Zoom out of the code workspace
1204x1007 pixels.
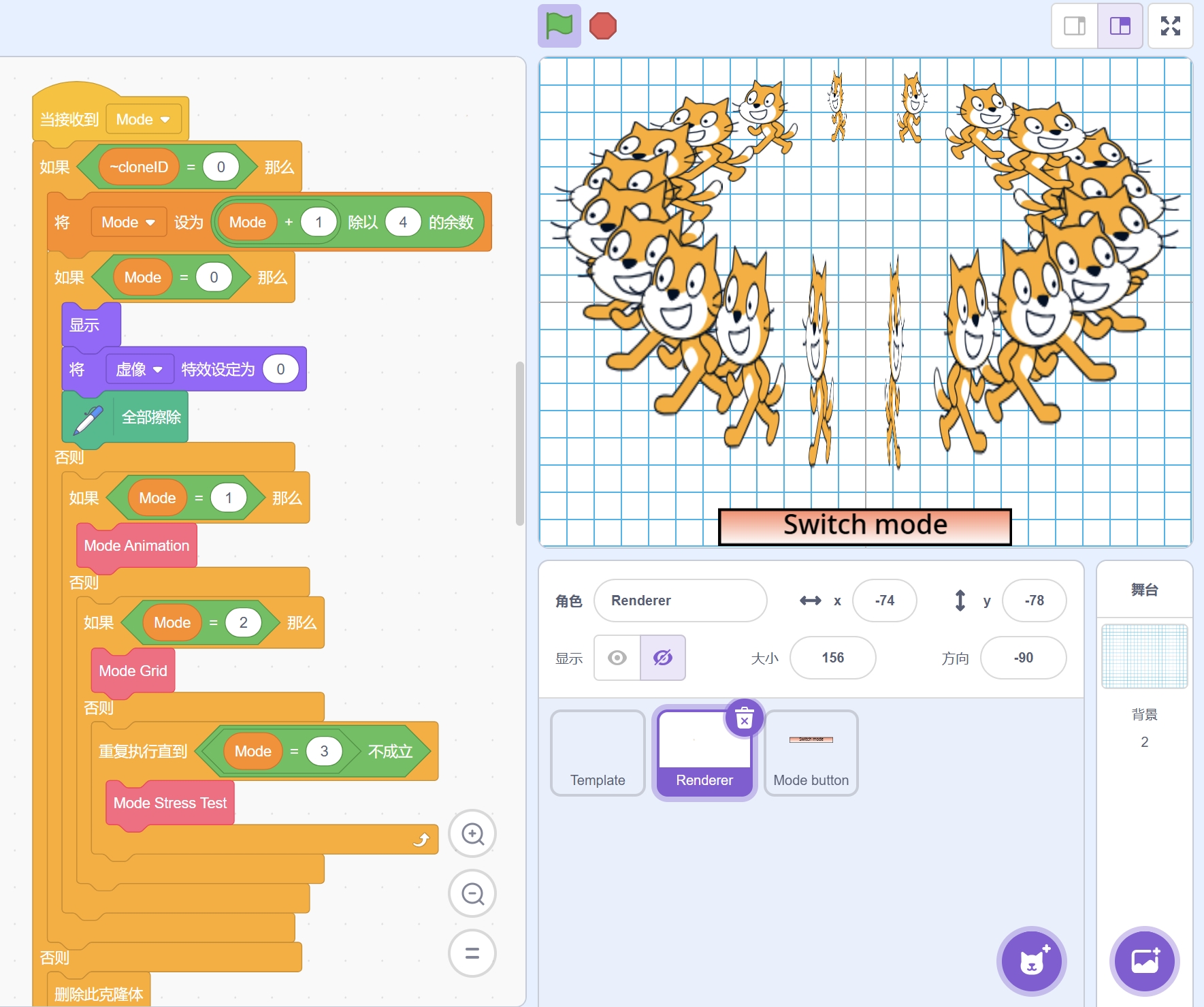pos(472,893)
